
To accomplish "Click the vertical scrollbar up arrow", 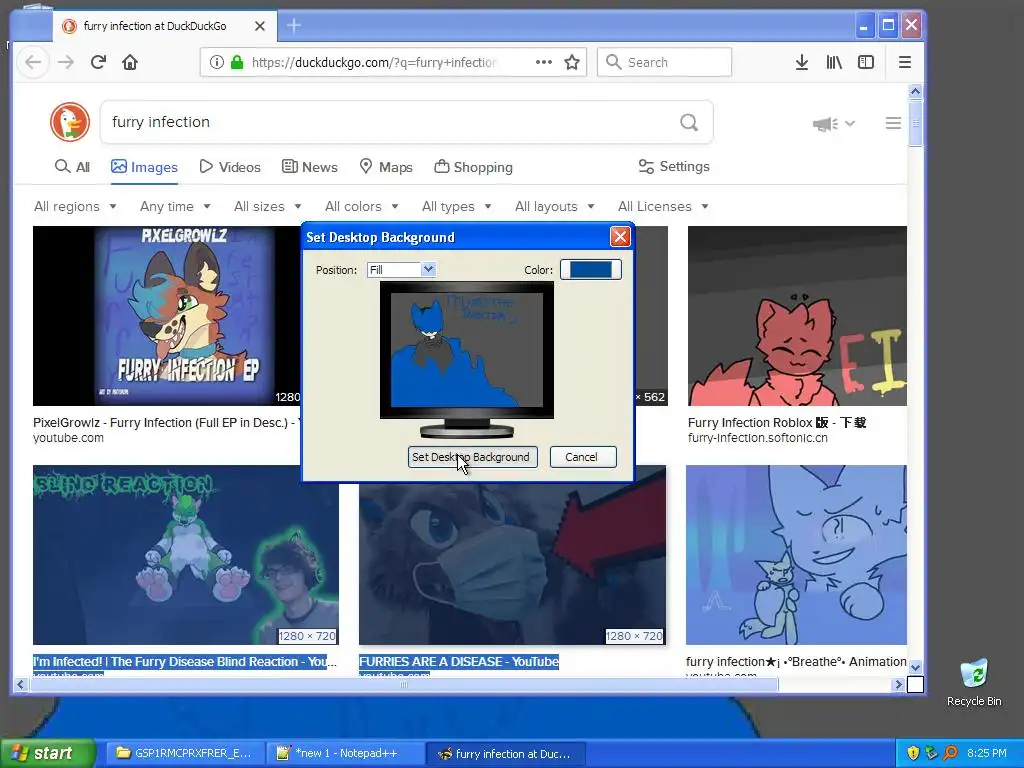I will tap(916, 91).
